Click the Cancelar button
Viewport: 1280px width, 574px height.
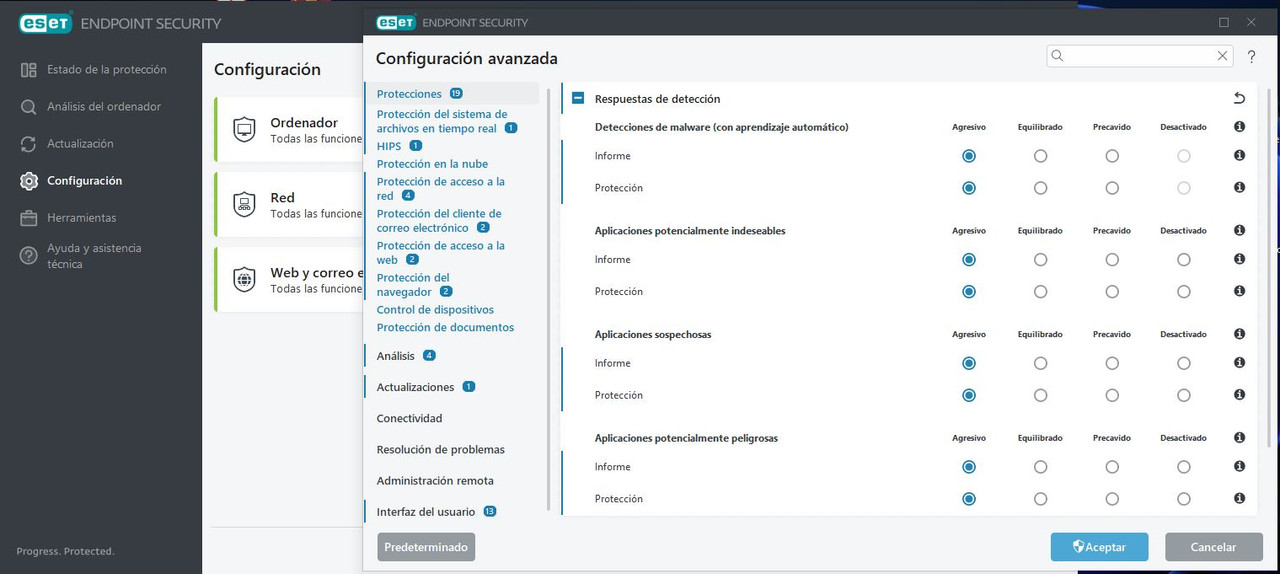[x=1213, y=547]
